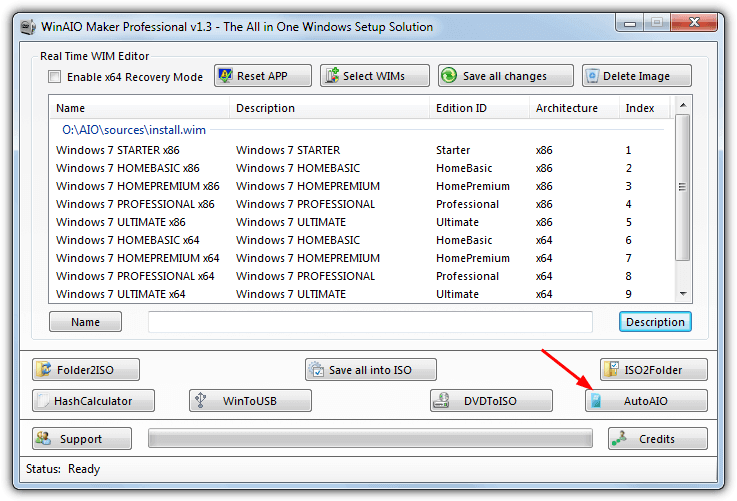Click the Select WIMs document icon

click(x=332, y=76)
